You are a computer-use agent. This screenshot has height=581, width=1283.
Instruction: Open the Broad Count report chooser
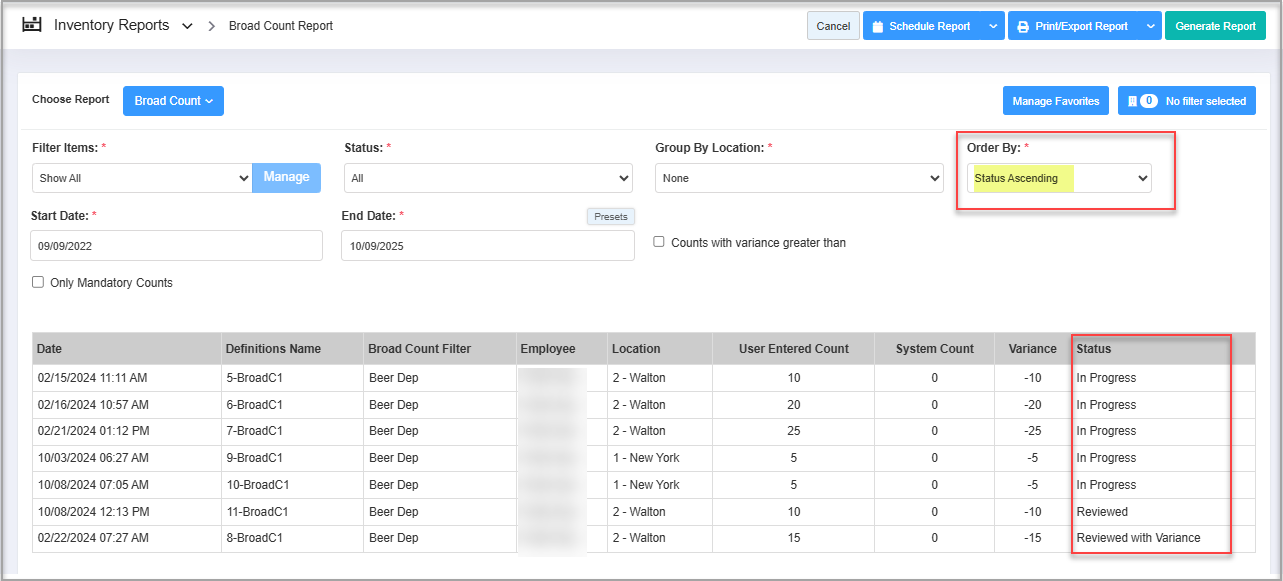[x=173, y=101]
